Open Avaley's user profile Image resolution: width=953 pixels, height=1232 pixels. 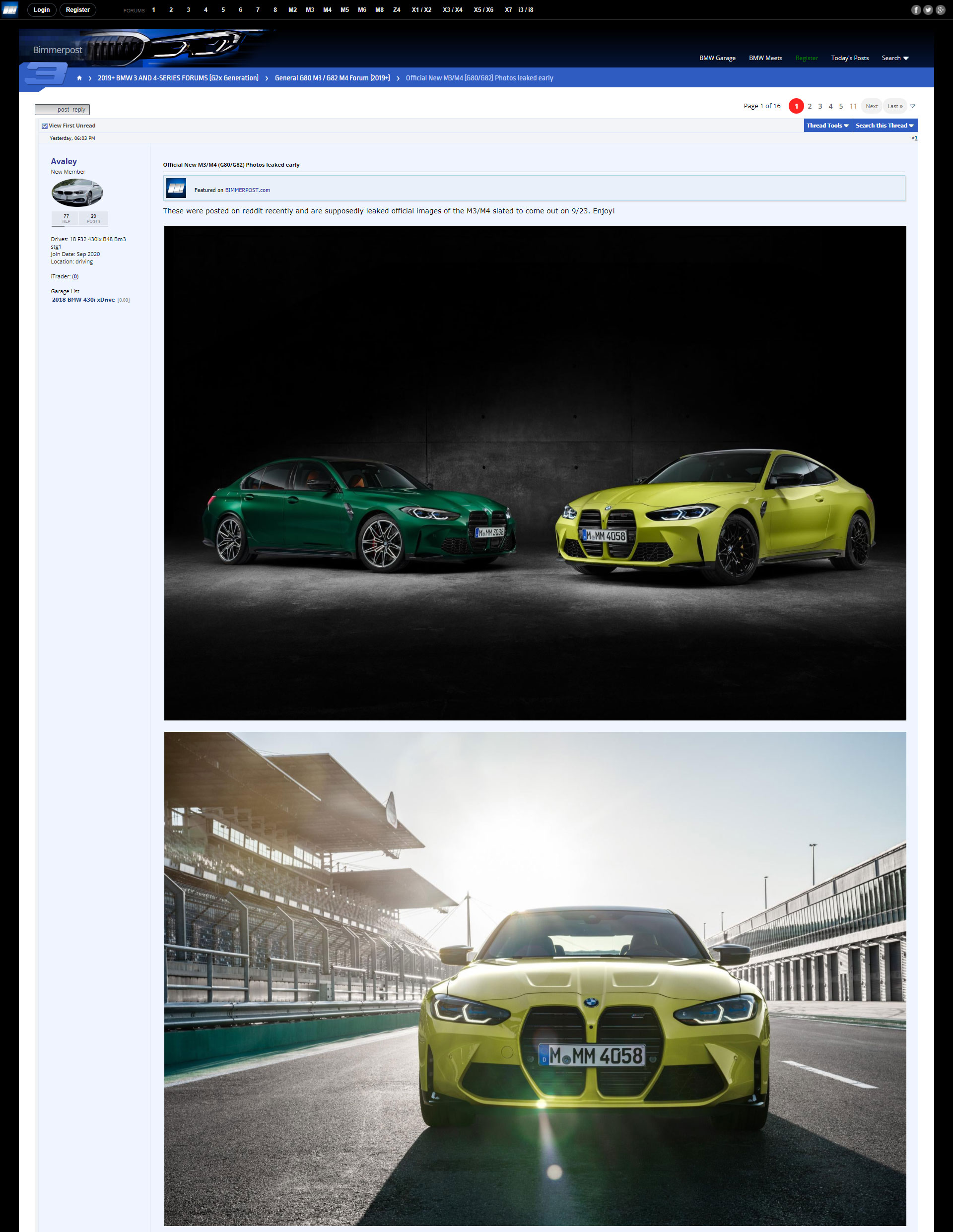64,161
